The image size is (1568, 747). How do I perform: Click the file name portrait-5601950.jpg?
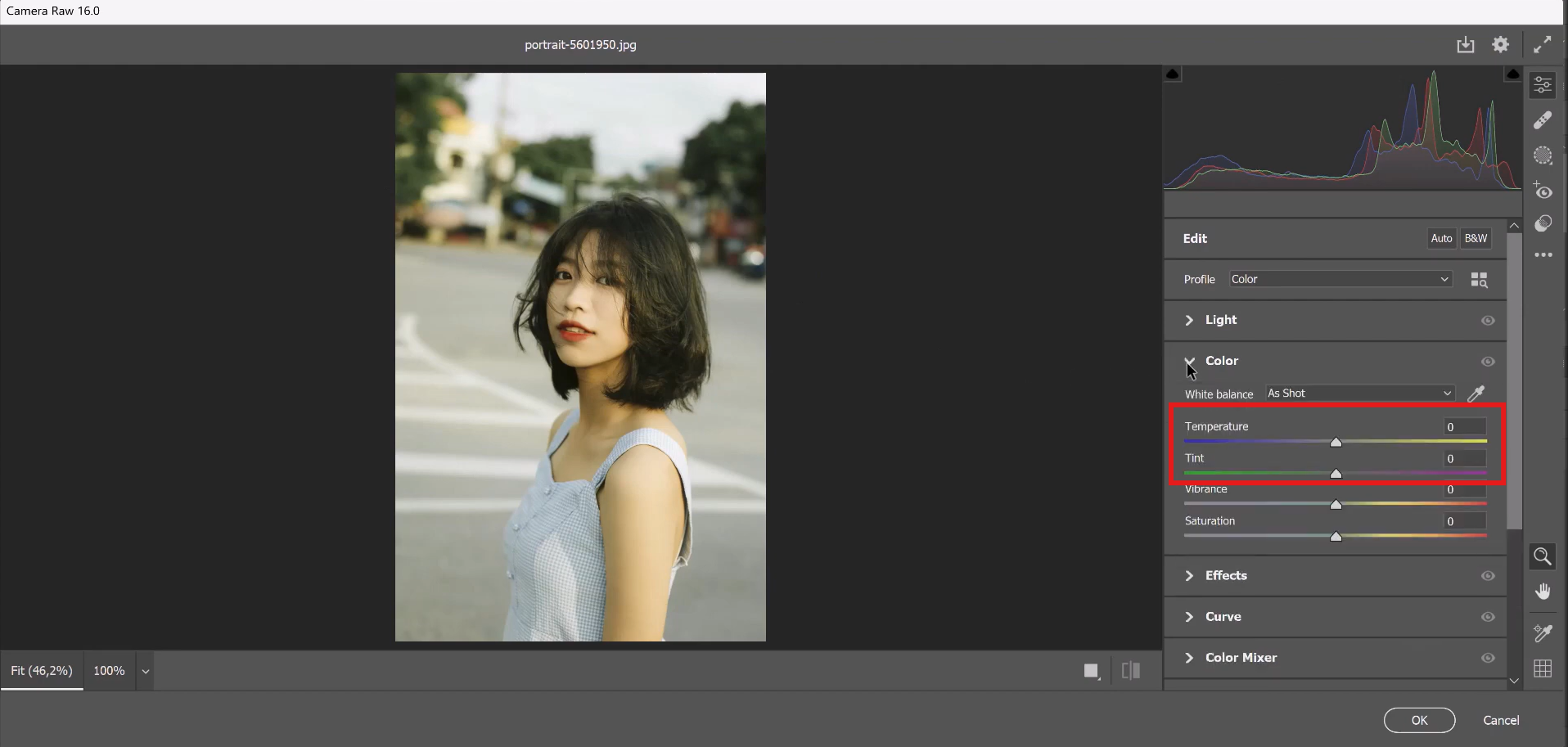tap(580, 45)
